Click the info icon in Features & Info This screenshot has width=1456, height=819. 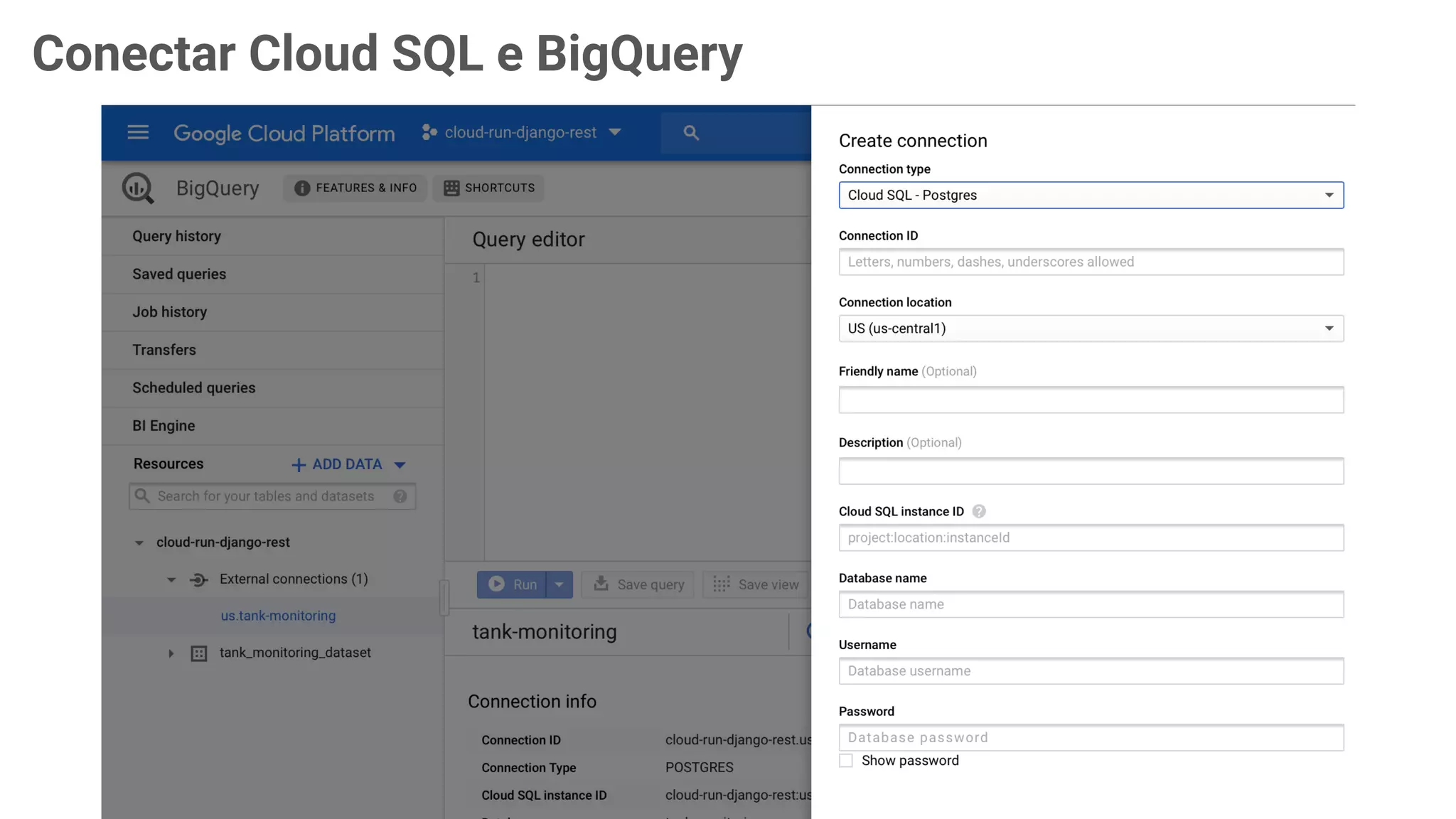tap(302, 188)
